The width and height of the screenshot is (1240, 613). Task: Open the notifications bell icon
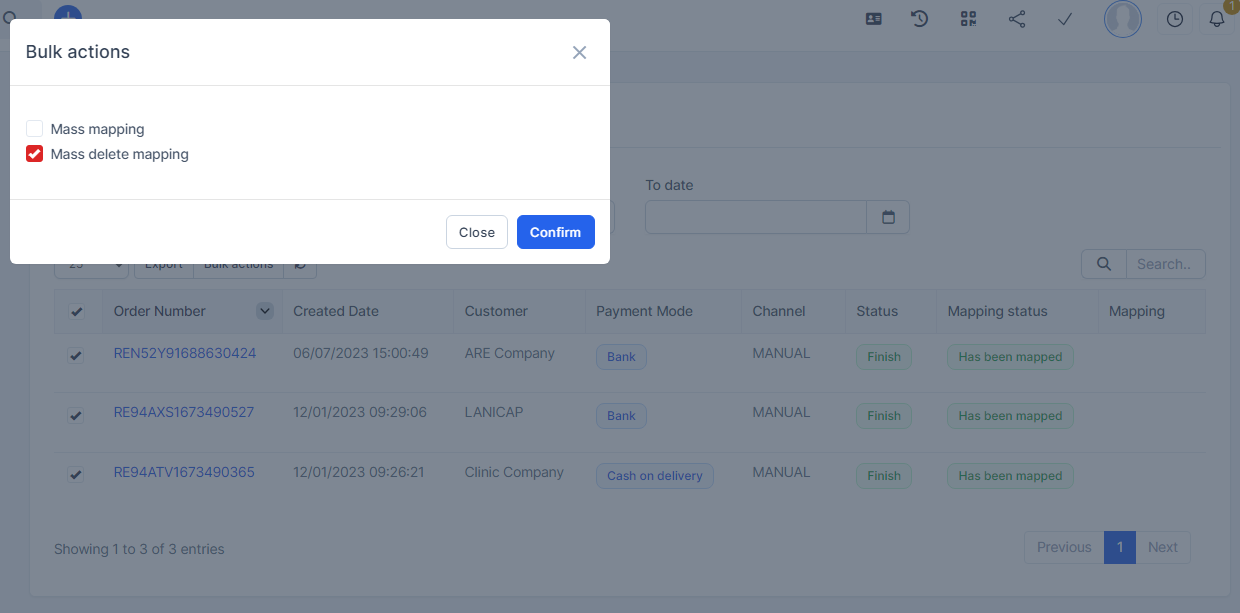(x=1217, y=19)
